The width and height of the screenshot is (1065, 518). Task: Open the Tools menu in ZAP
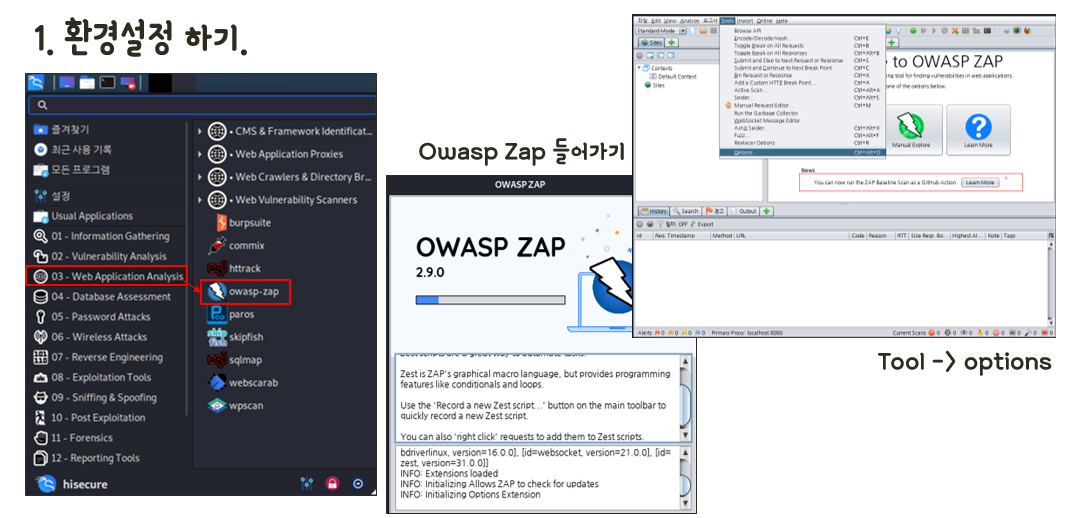728,21
